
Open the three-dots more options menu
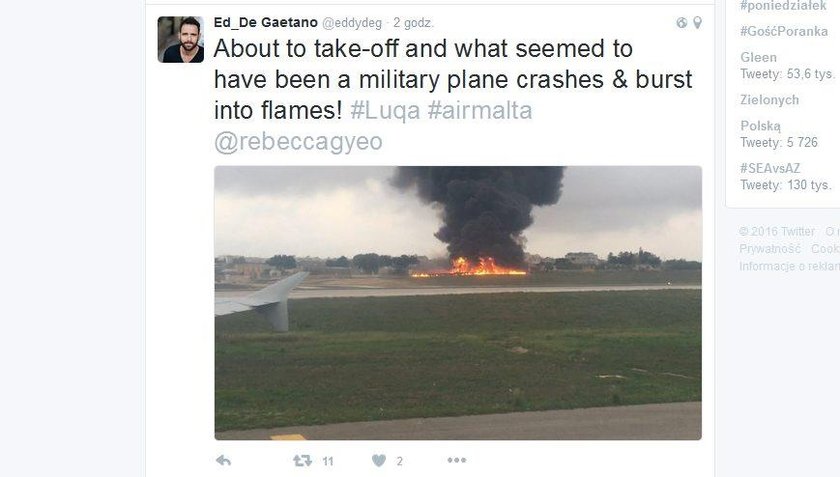pyautogui.click(x=456, y=460)
